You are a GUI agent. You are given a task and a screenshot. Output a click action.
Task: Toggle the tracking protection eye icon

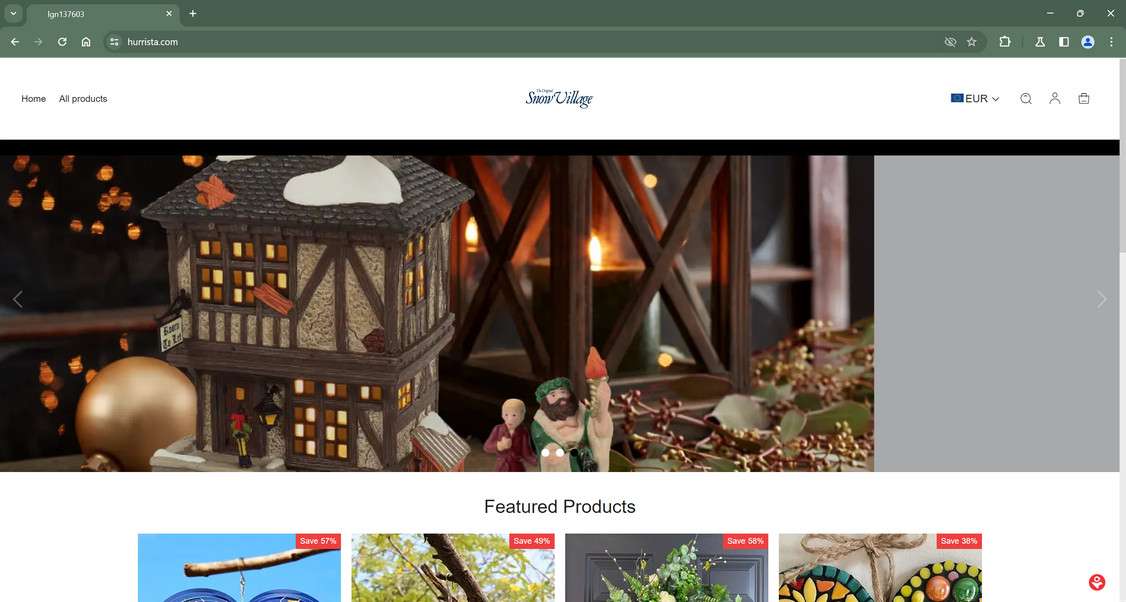(x=950, y=42)
